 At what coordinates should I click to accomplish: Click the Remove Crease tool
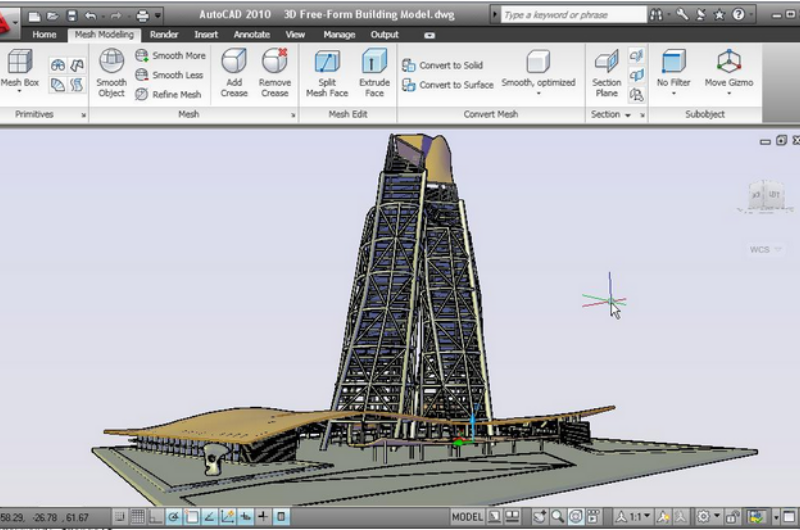tap(274, 72)
